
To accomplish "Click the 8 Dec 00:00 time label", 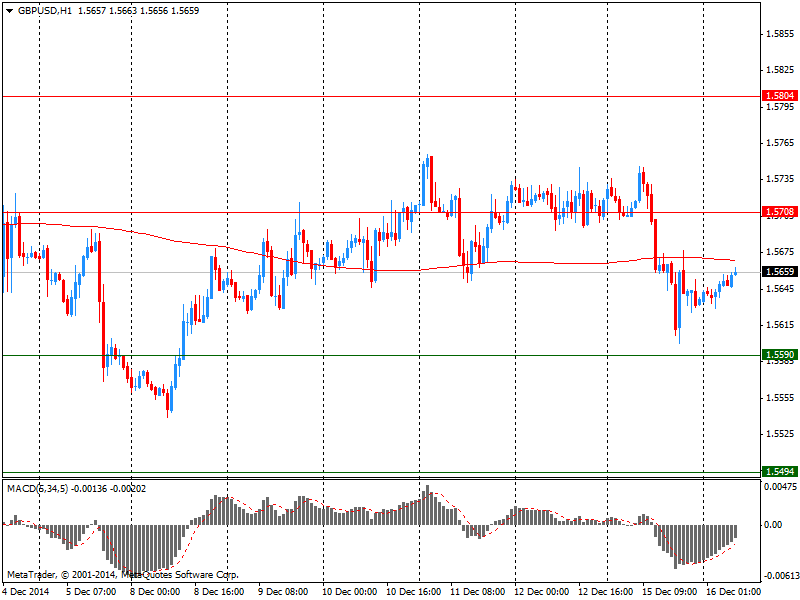I will pos(155,592).
